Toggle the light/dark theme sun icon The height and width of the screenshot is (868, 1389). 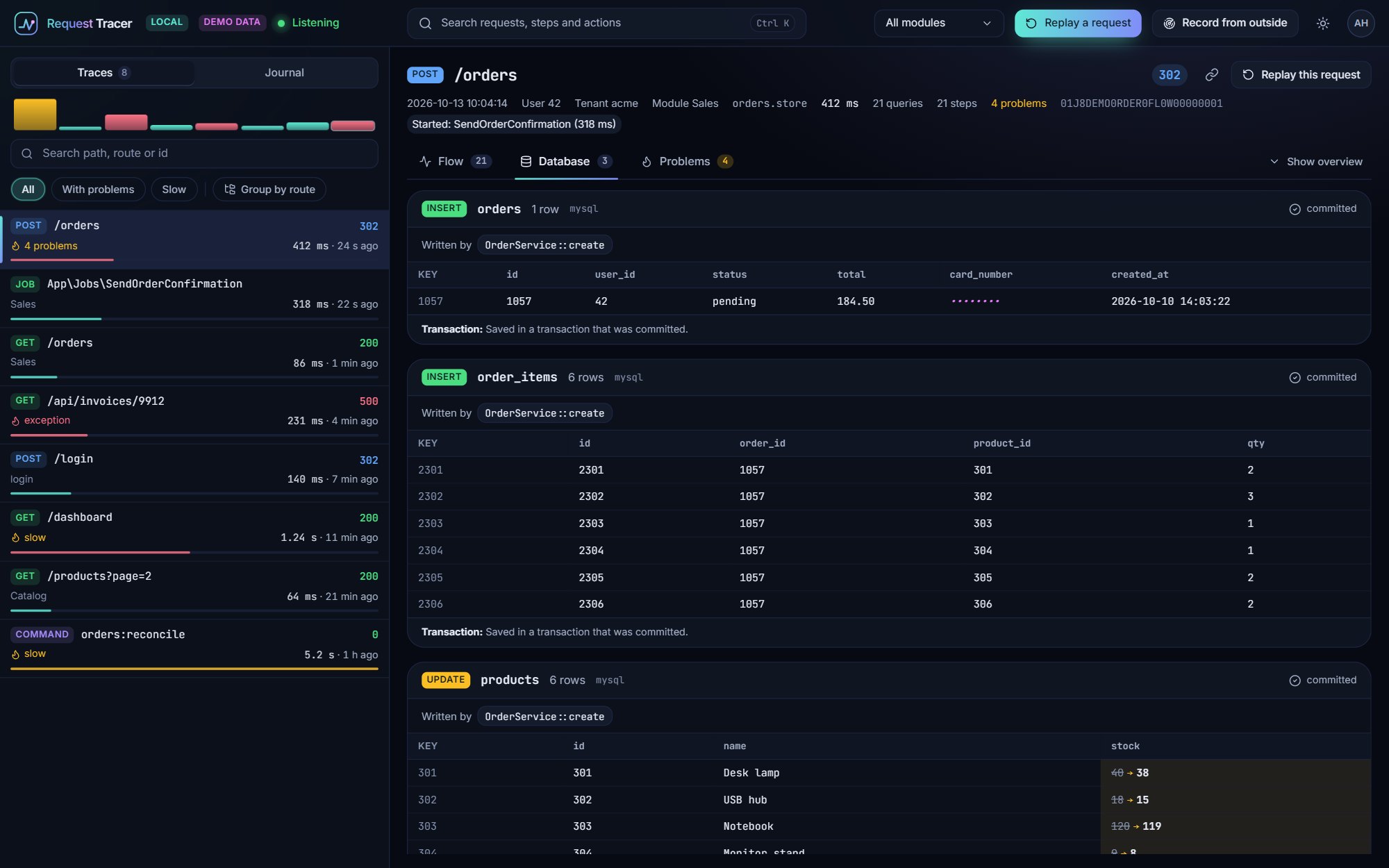(x=1322, y=23)
